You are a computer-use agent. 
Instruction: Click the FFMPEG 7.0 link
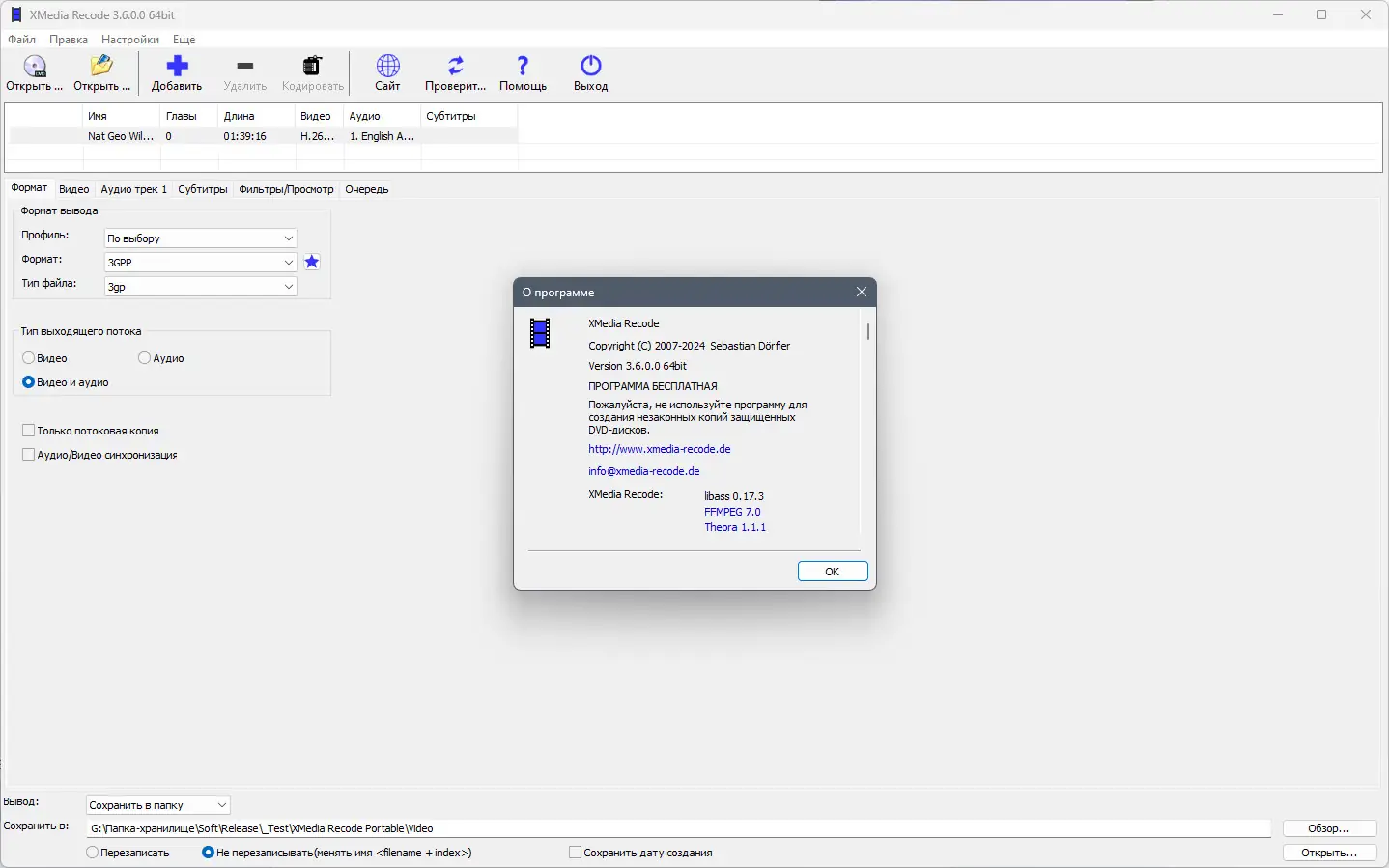coord(732,512)
